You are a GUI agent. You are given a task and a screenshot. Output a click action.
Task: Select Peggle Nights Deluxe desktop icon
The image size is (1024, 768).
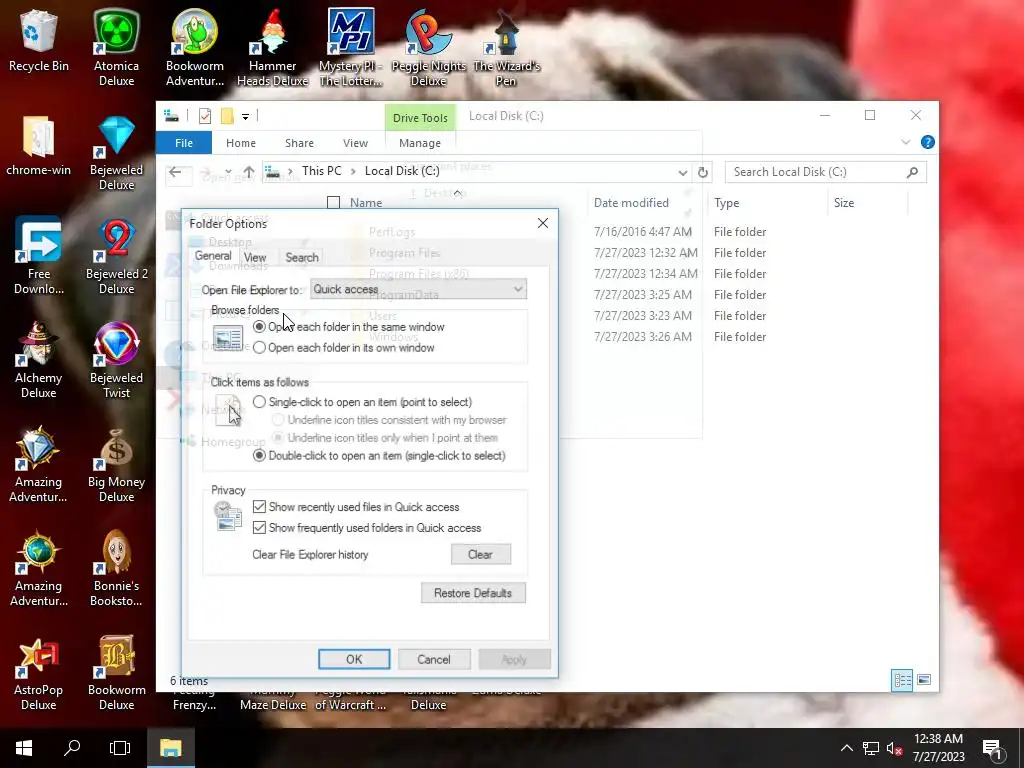click(x=428, y=49)
